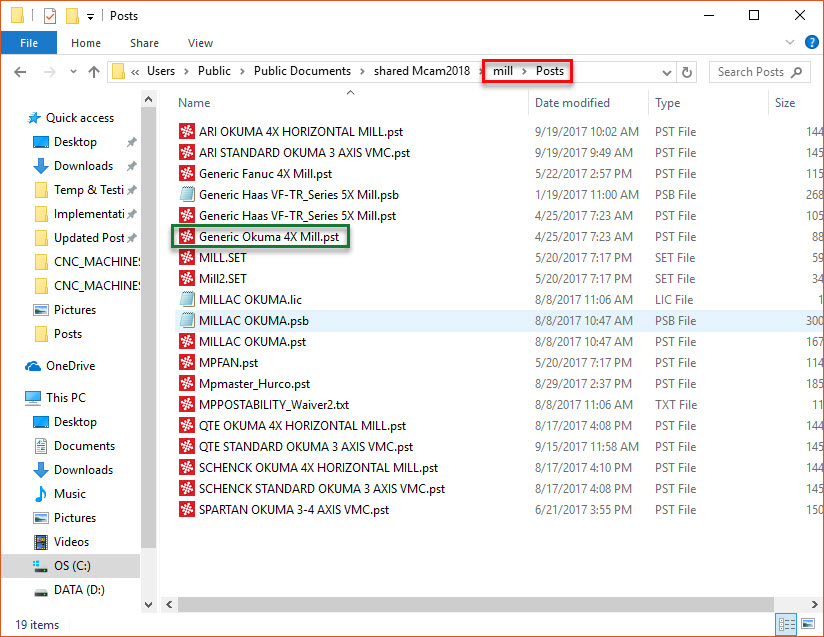The height and width of the screenshot is (637, 824).
Task: Open the recent locations dropdown arrow
Action: pyautogui.click(x=73, y=72)
